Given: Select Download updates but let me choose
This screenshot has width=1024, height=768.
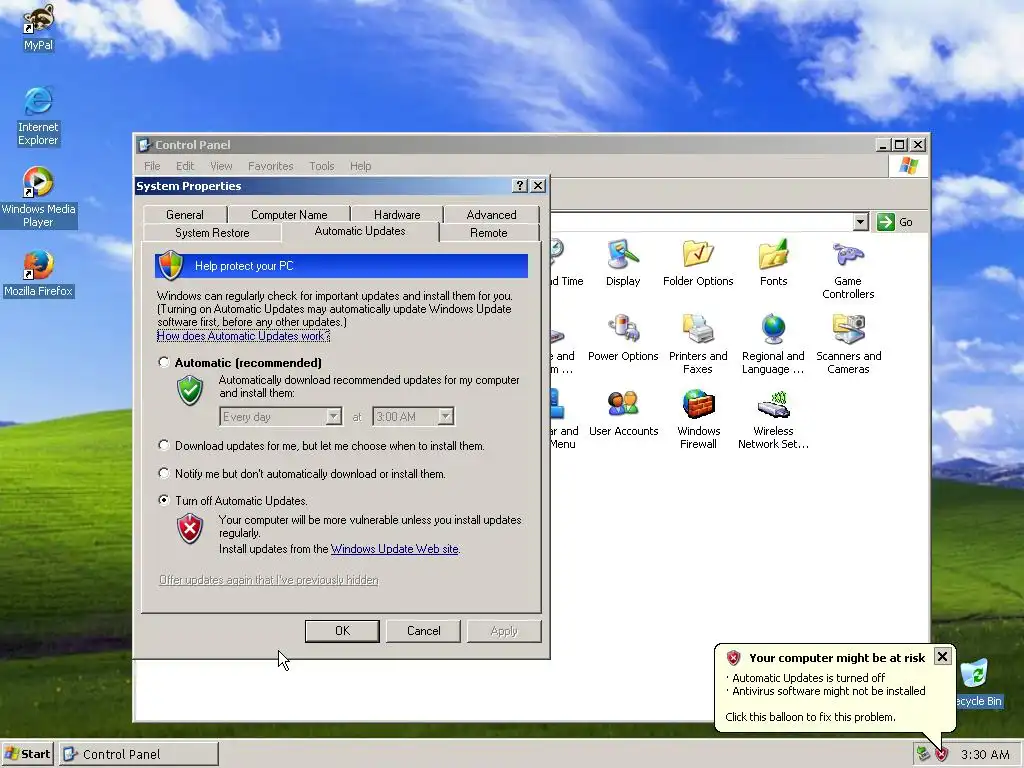Looking at the screenshot, I should tap(164, 445).
